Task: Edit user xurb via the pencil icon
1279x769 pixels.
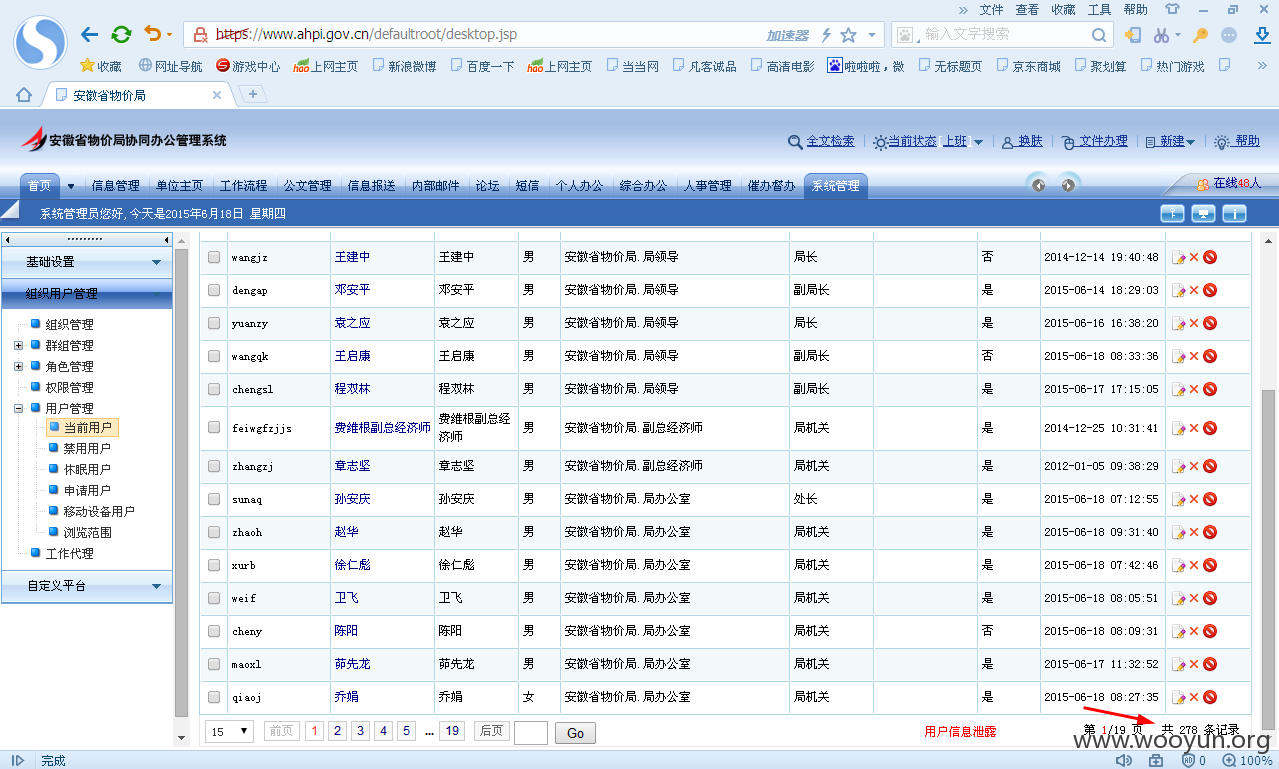Action: click(x=1178, y=565)
